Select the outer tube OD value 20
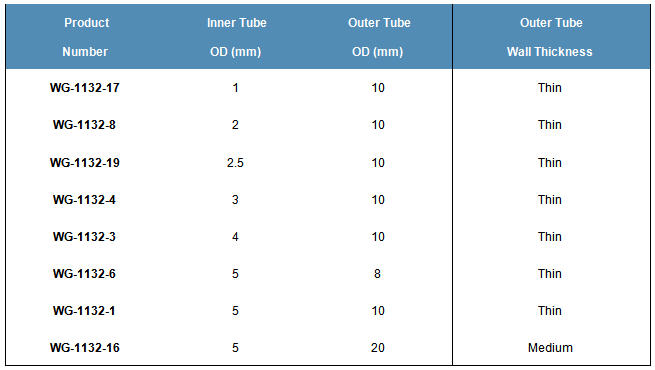 pyautogui.click(x=378, y=347)
